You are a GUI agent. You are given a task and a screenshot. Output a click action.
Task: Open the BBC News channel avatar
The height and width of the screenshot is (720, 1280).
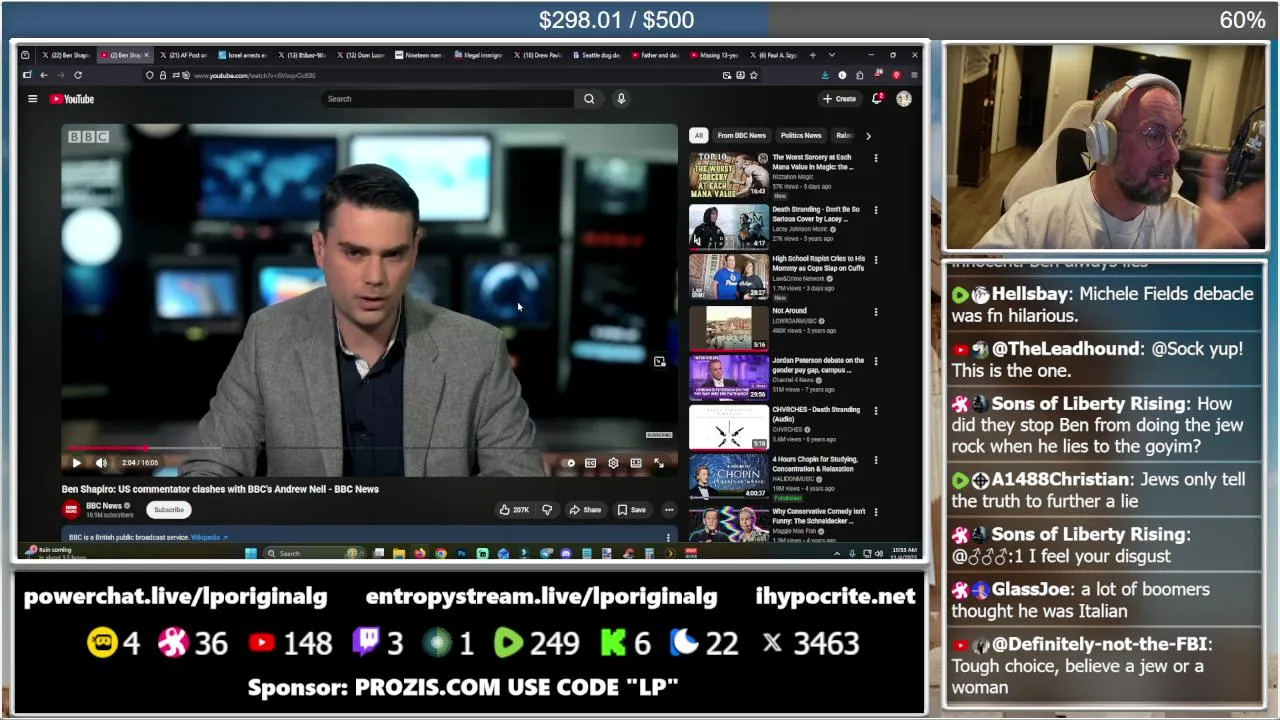71,510
